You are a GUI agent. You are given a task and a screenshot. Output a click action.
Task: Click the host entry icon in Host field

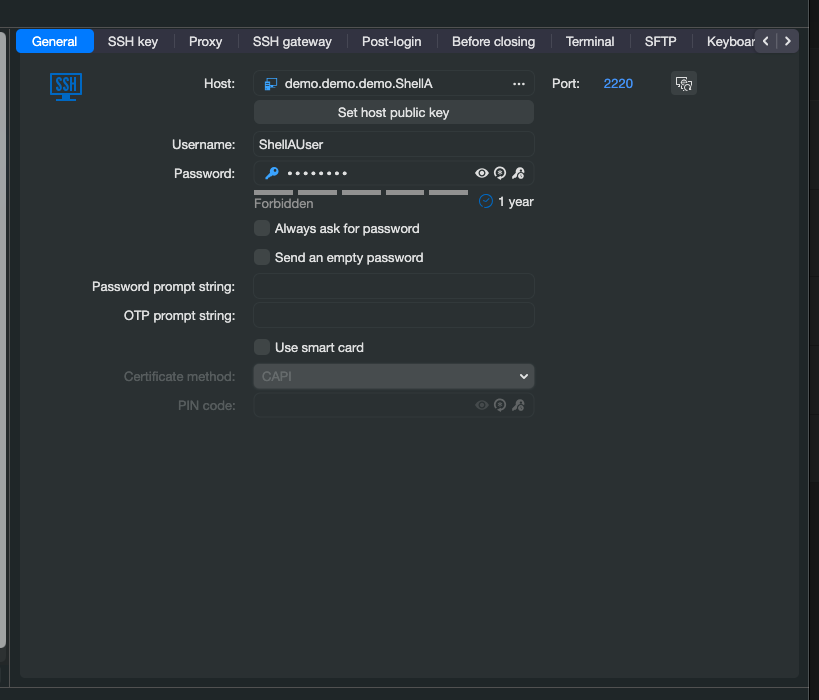click(271, 84)
